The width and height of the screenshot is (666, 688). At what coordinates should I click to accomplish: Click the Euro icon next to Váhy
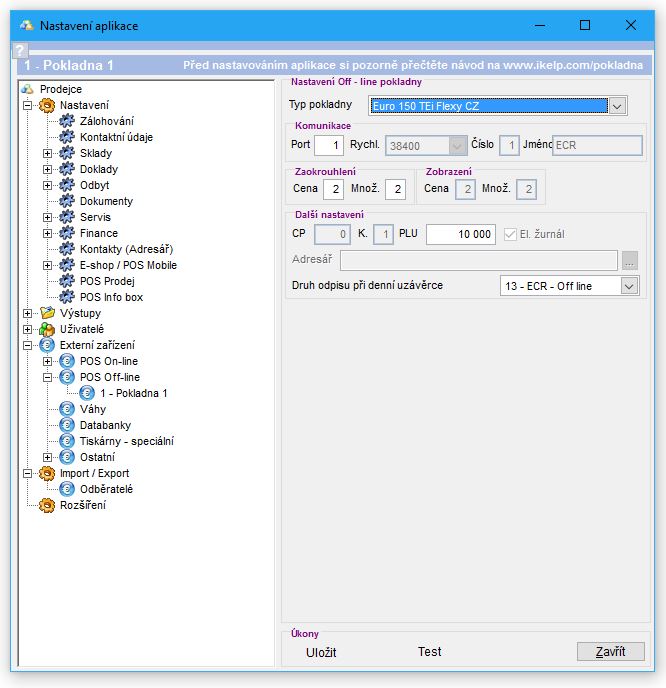(x=67, y=409)
